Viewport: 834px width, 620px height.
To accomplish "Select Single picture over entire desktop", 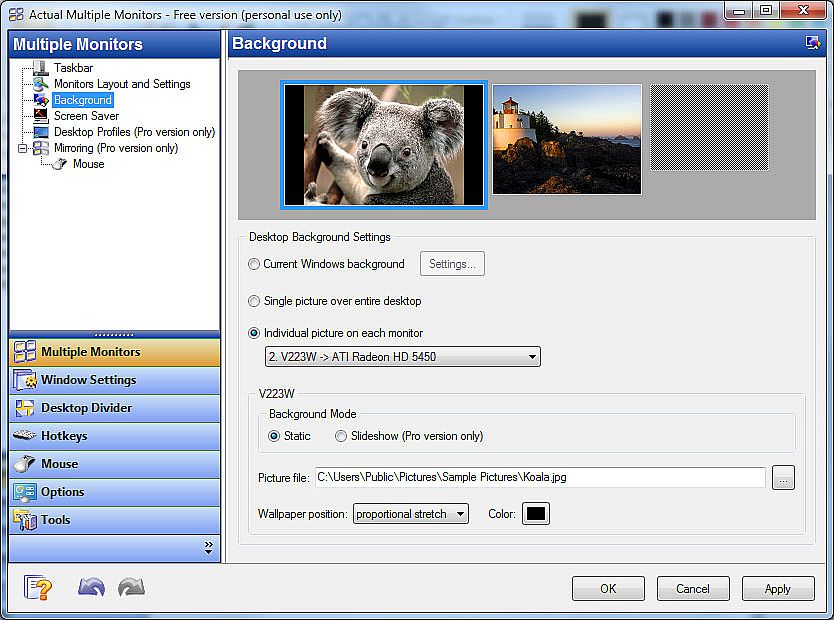I will tap(254, 301).
